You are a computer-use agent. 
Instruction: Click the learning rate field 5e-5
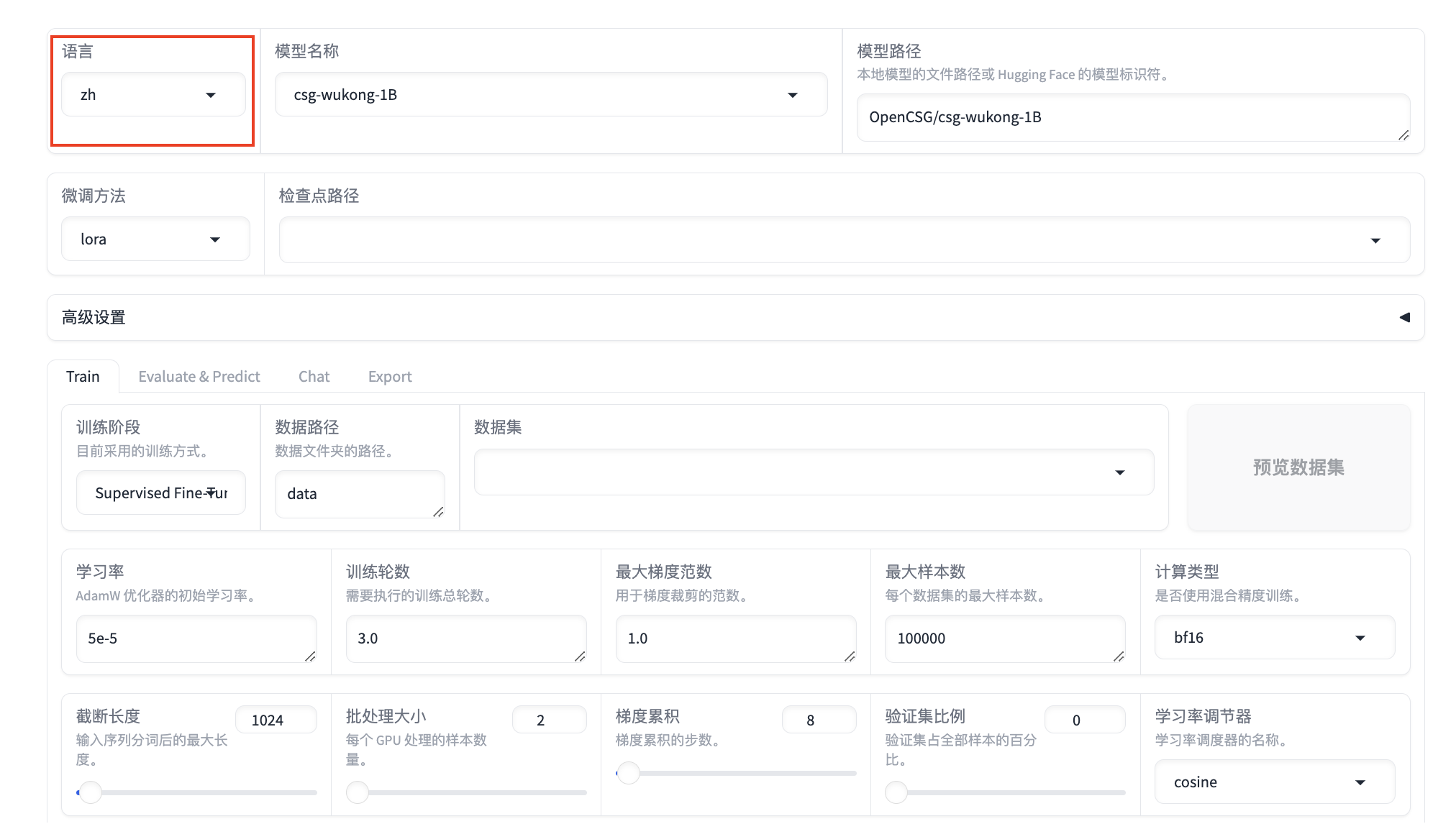tap(196, 638)
